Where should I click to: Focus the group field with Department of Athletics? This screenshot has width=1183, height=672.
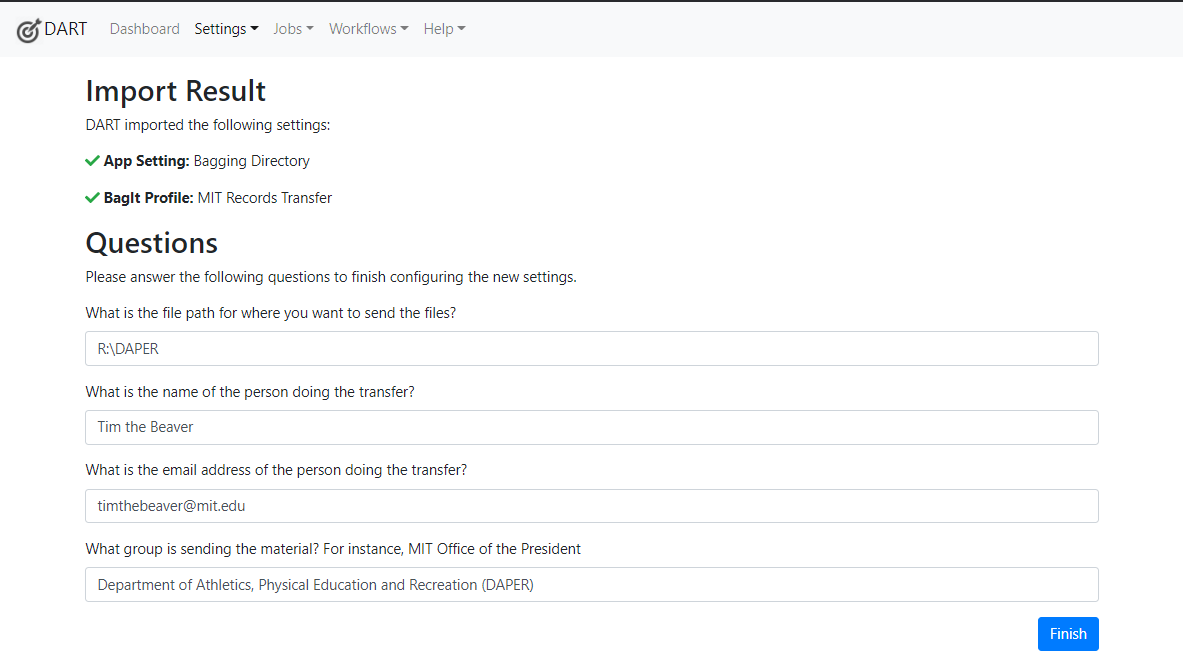coord(592,585)
